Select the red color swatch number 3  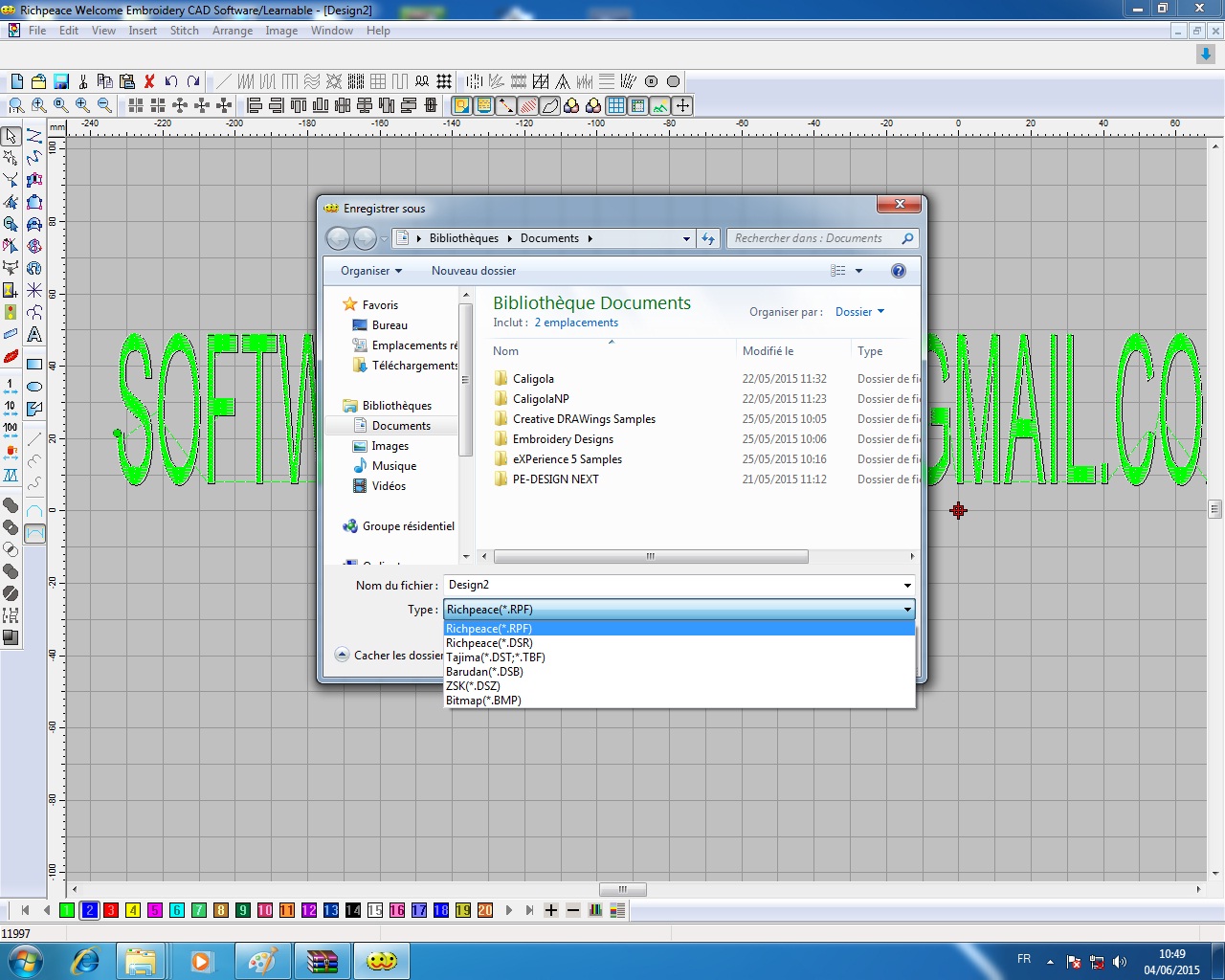111,910
